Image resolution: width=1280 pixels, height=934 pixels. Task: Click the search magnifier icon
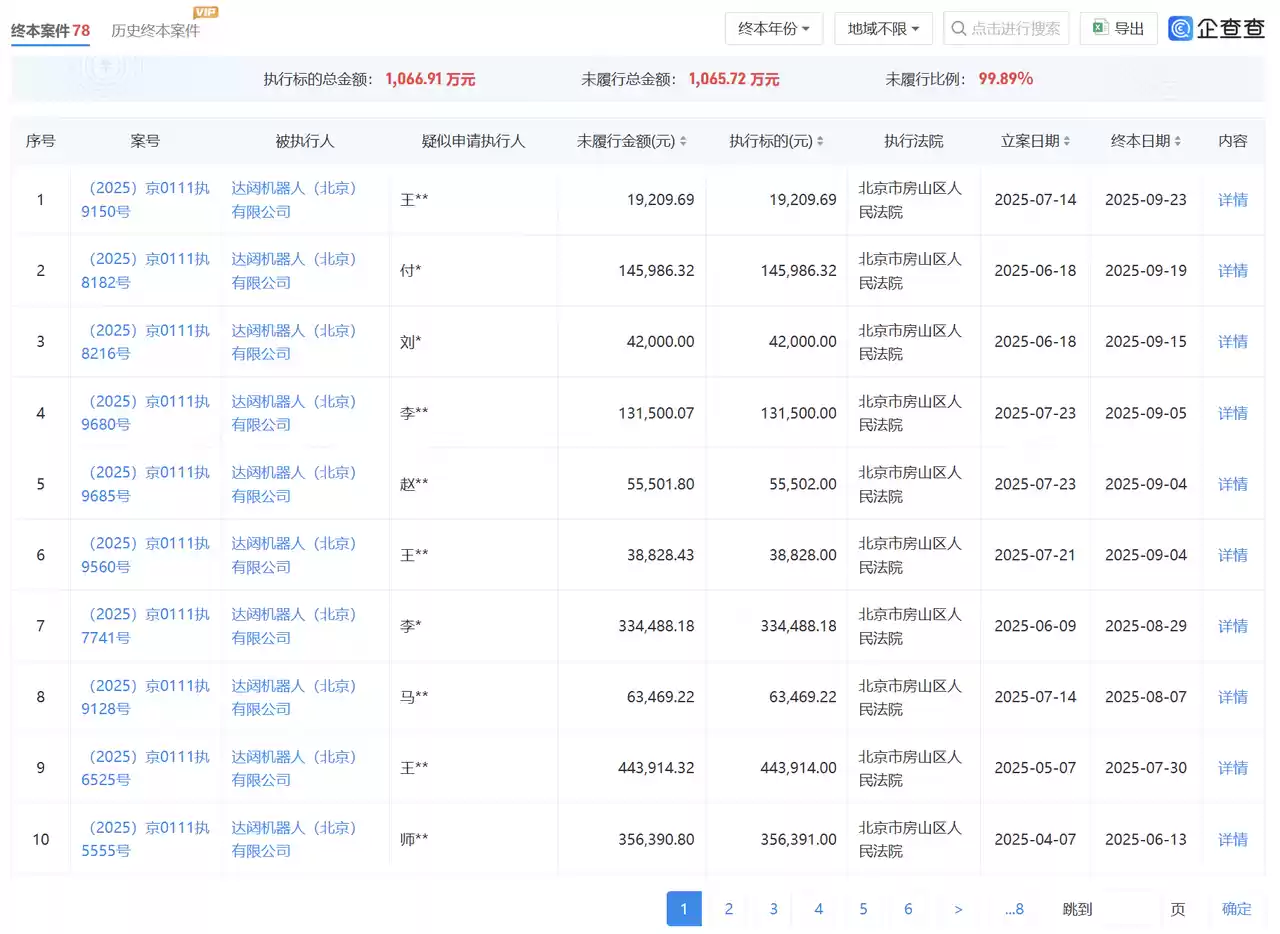pyautogui.click(x=959, y=28)
